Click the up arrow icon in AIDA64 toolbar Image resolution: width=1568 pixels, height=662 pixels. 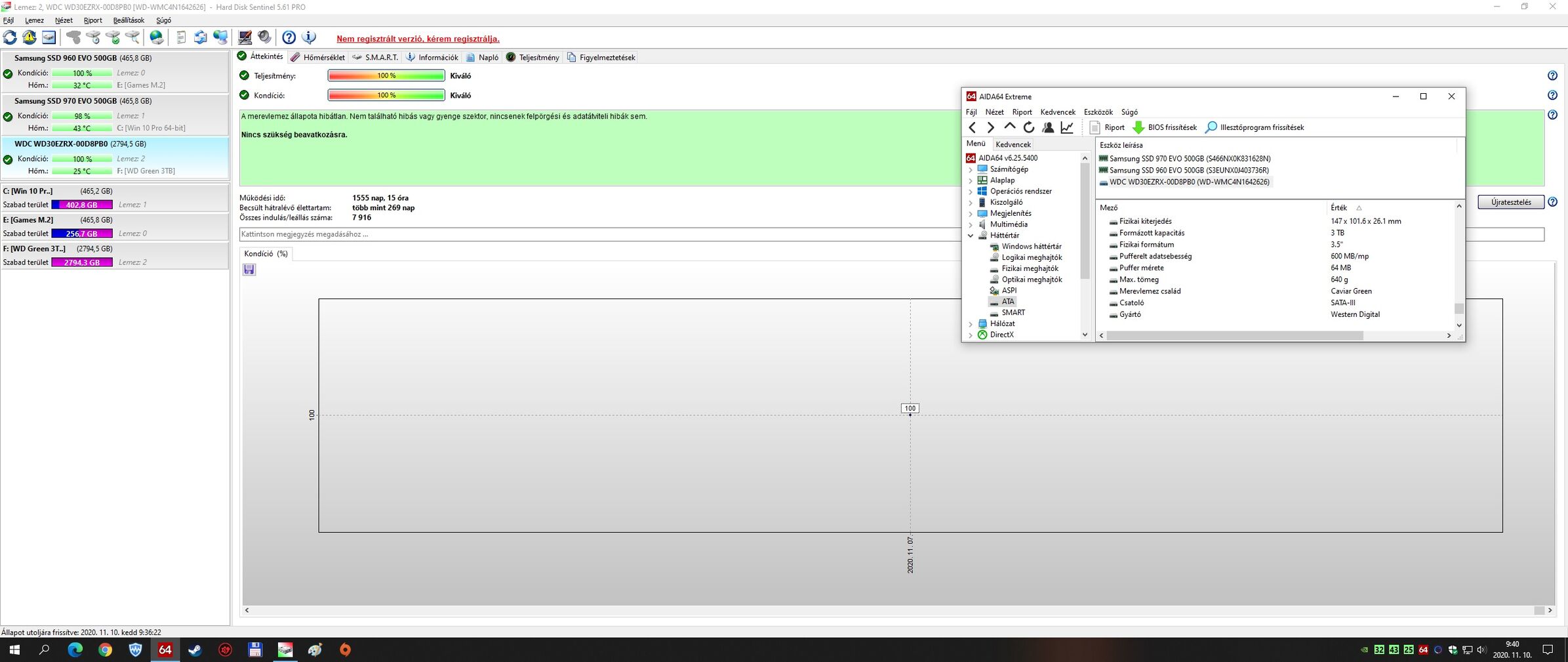pos(1010,127)
